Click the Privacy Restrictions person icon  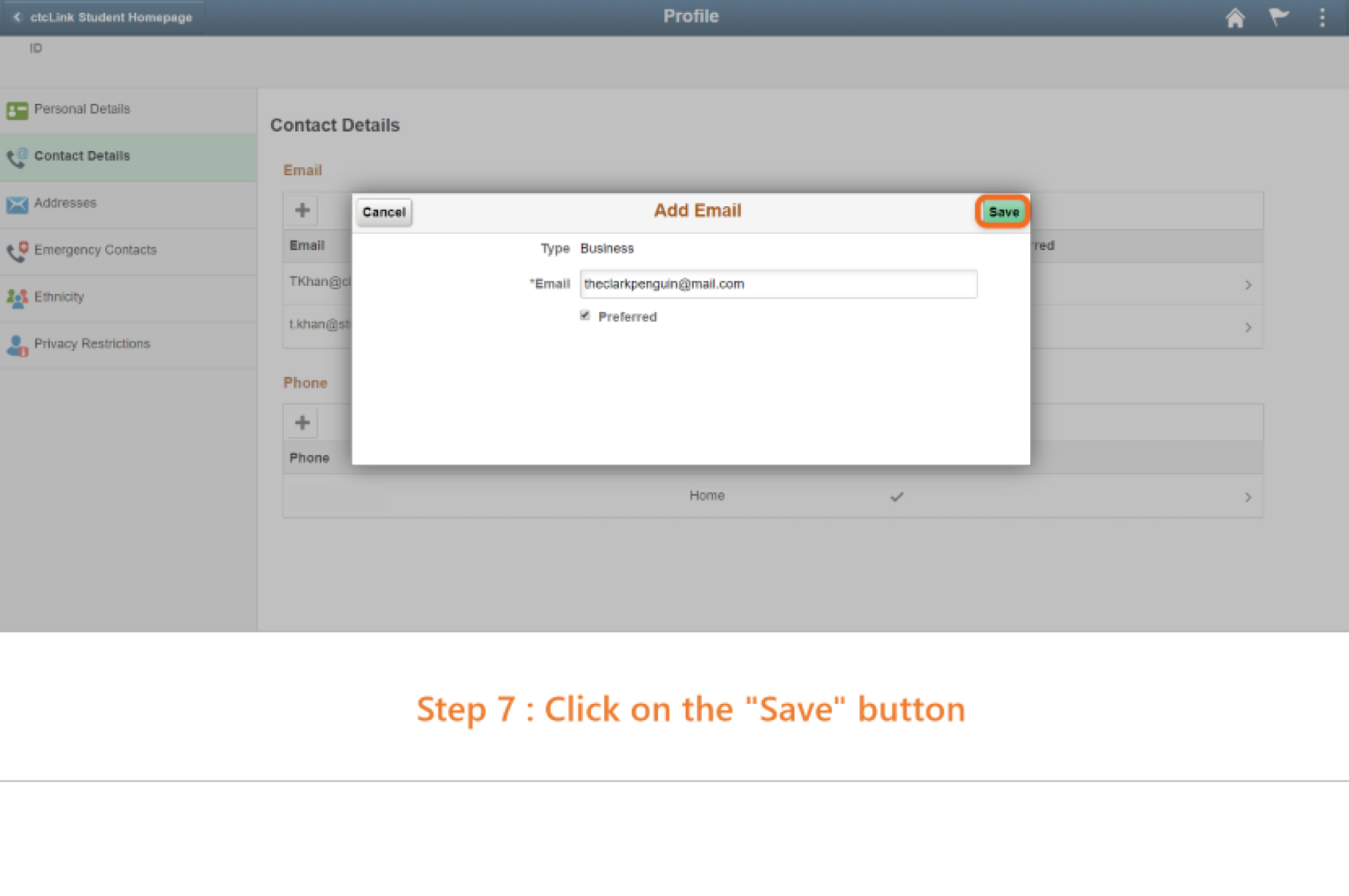(17, 345)
